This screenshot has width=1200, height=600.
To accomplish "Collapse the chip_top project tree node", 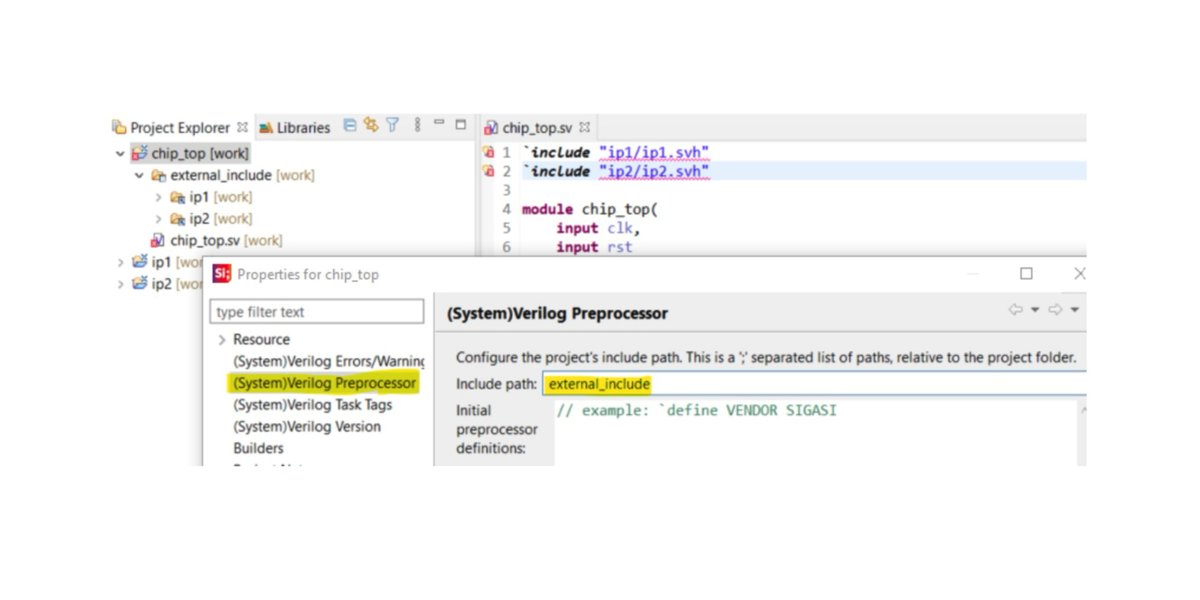I will (x=121, y=154).
